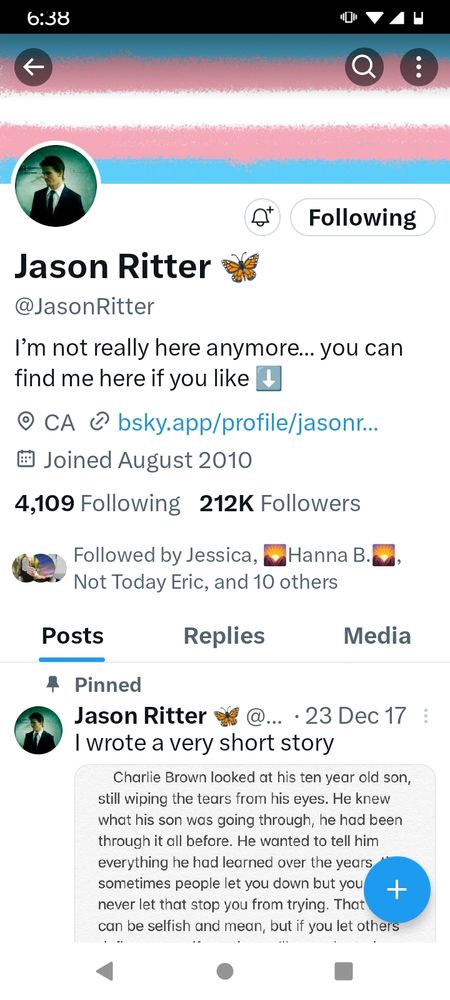Open profile search magnifier icon

coord(365,68)
